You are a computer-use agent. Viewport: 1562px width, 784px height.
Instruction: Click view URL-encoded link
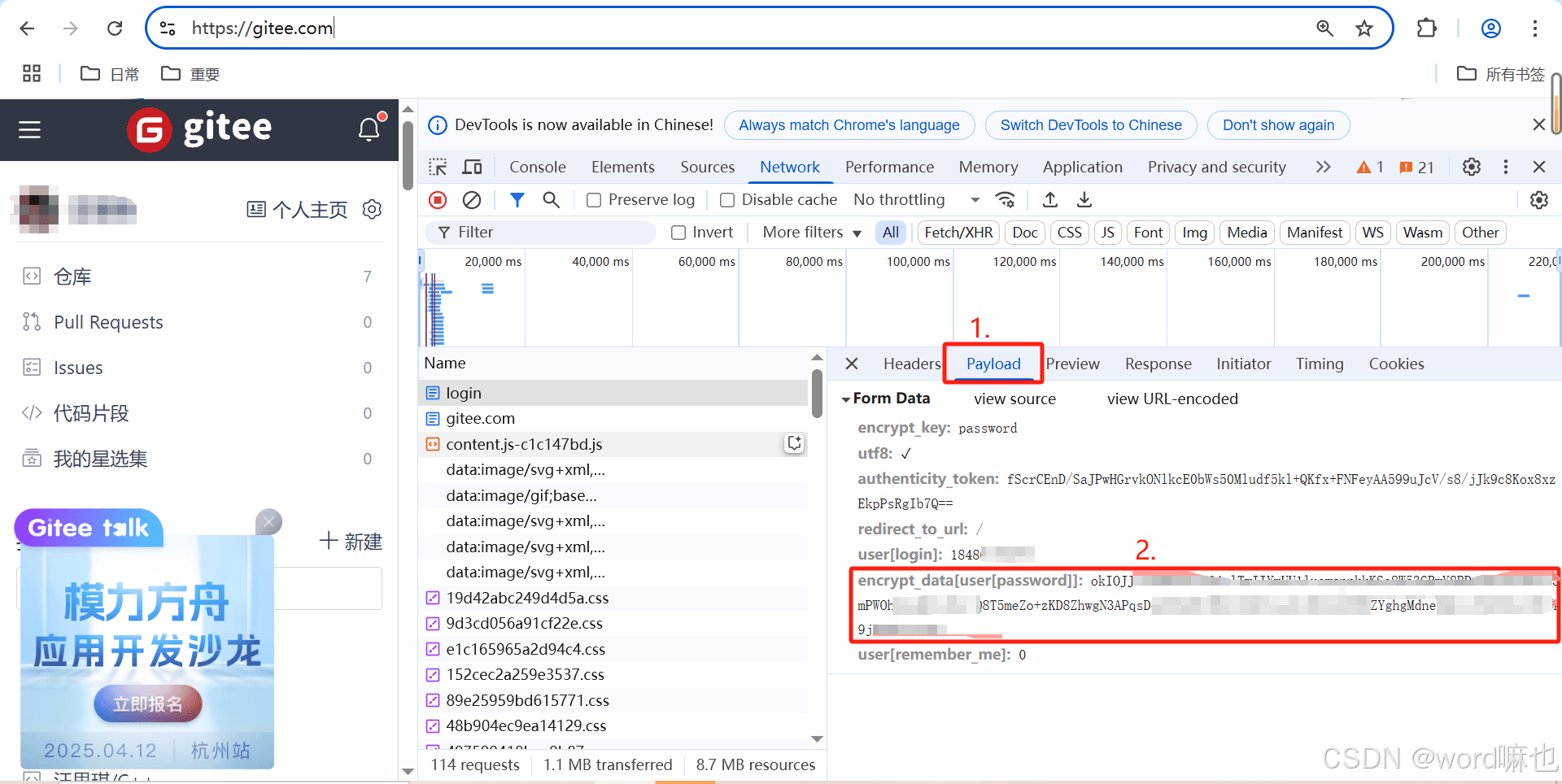[x=1172, y=399]
